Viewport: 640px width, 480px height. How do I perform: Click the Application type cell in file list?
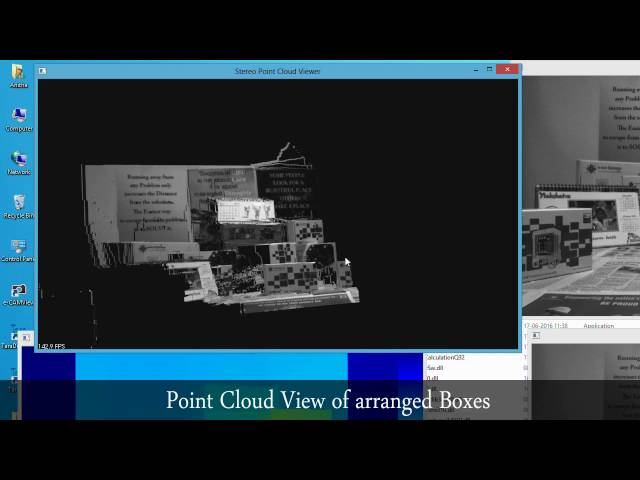[x=599, y=326]
